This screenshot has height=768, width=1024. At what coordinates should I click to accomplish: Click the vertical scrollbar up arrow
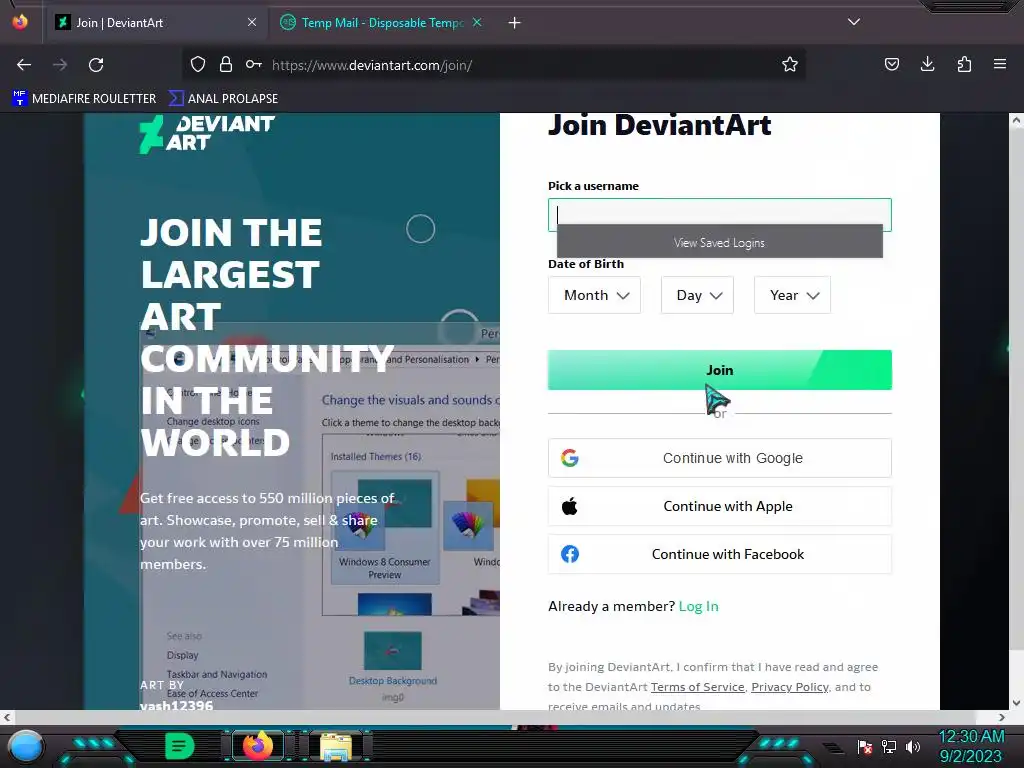(x=1016, y=120)
